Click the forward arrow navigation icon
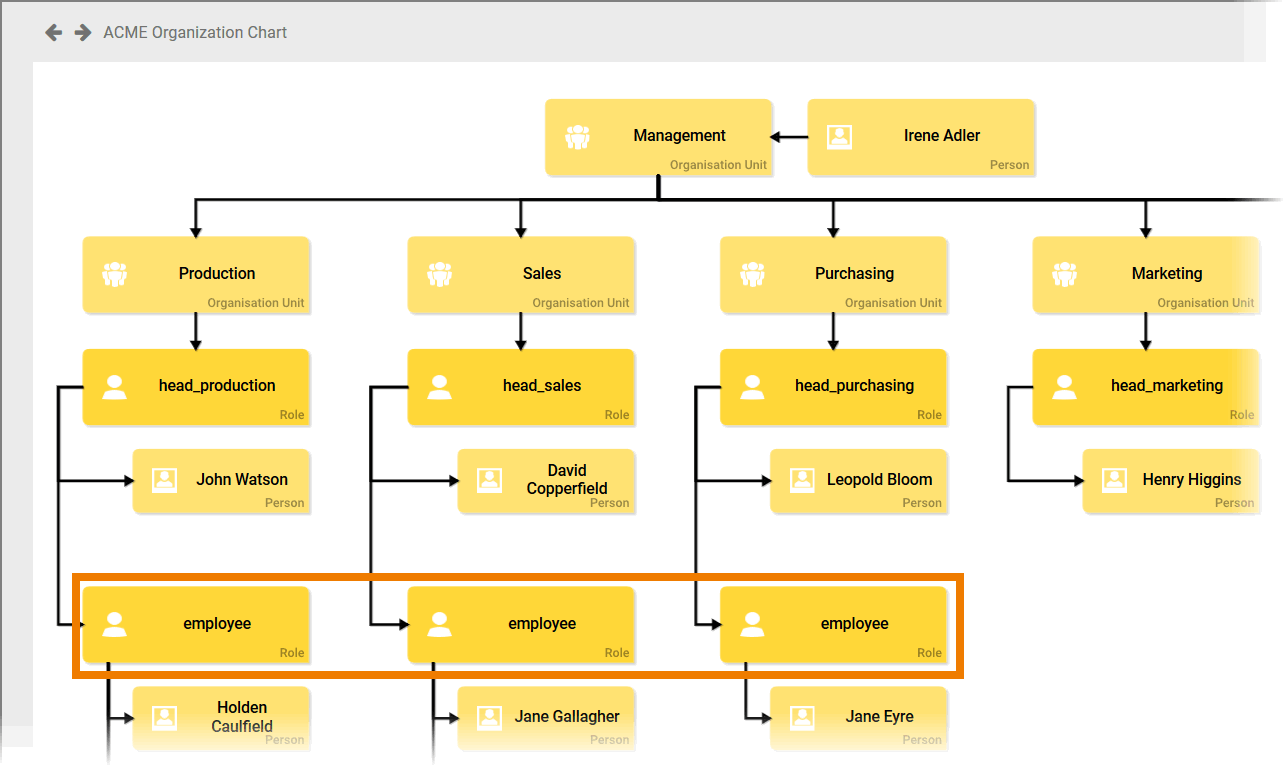The image size is (1285, 767). [x=83, y=33]
